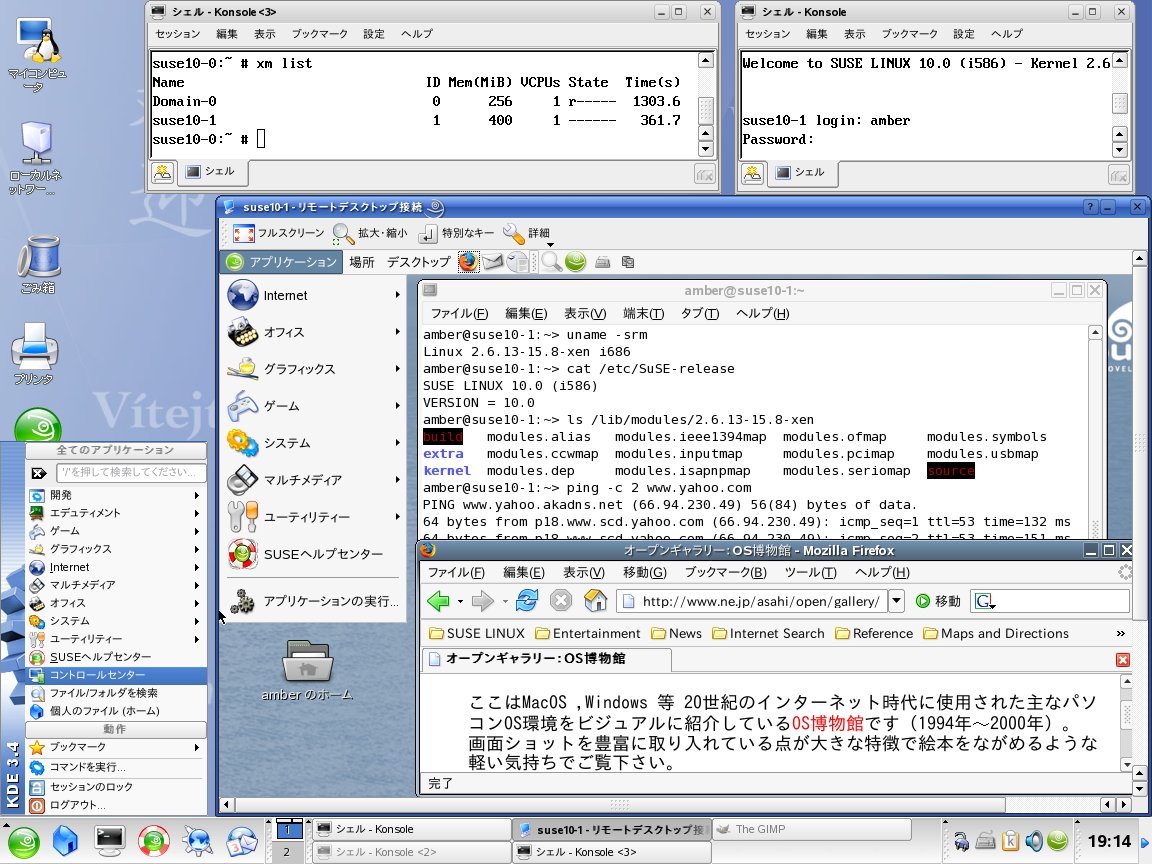Expand マルチメディア submenu in remote applications menu

[314, 480]
